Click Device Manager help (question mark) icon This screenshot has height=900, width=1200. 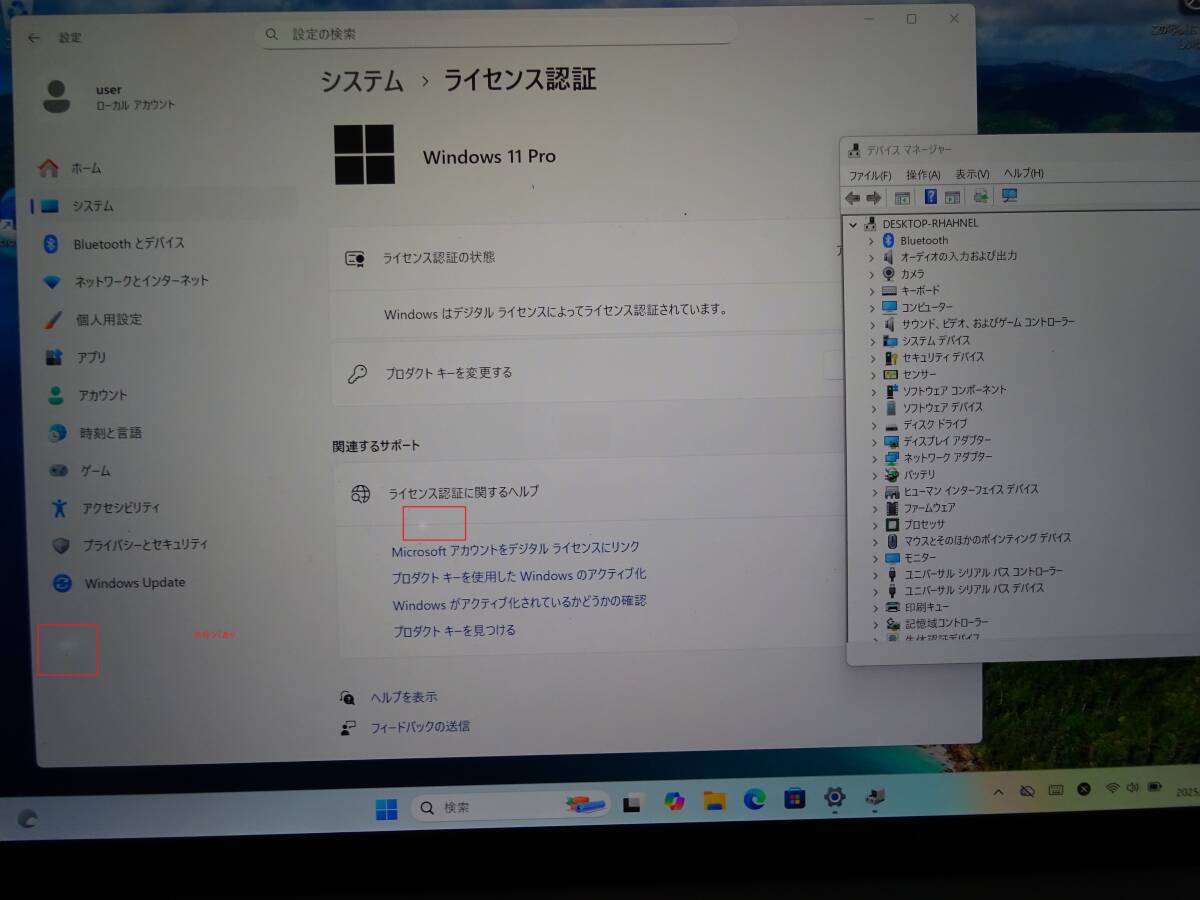(x=930, y=197)
